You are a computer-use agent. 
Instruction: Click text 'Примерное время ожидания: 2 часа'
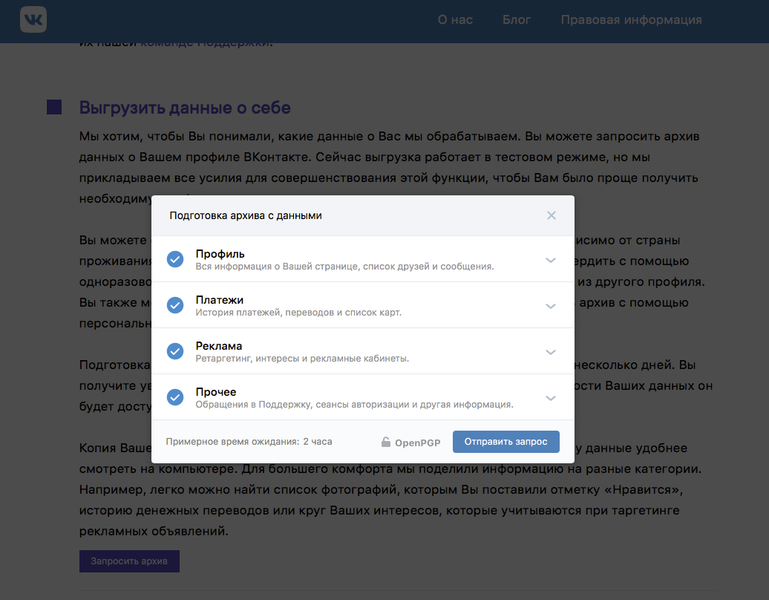click(249, 442)
